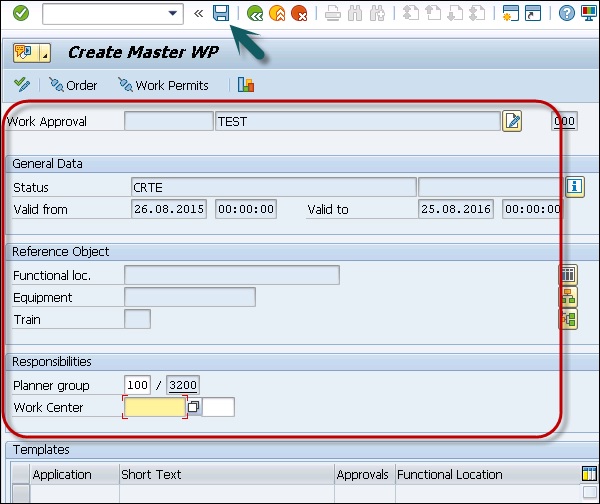Click the Functional loc. input field
This screenshot has height=504, width=600.
pos(231,275)
